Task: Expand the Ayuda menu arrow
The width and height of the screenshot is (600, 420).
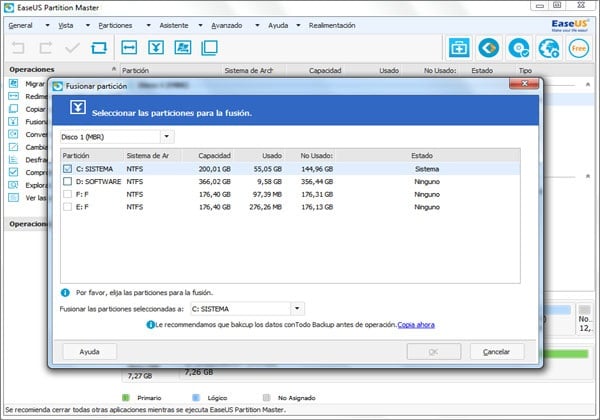Action: [298, 25]
